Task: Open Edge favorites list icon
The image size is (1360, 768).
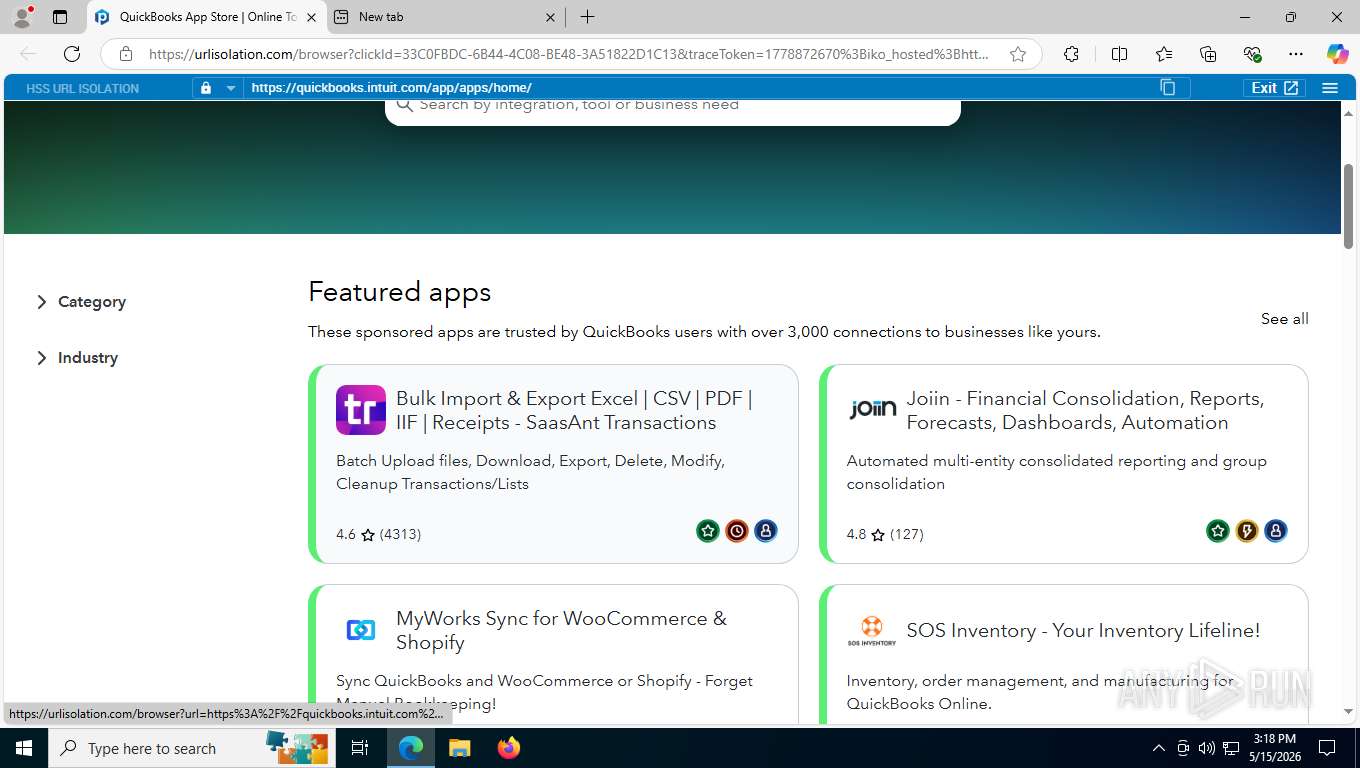Action: pyautogui.click(x=1164, y=54)
